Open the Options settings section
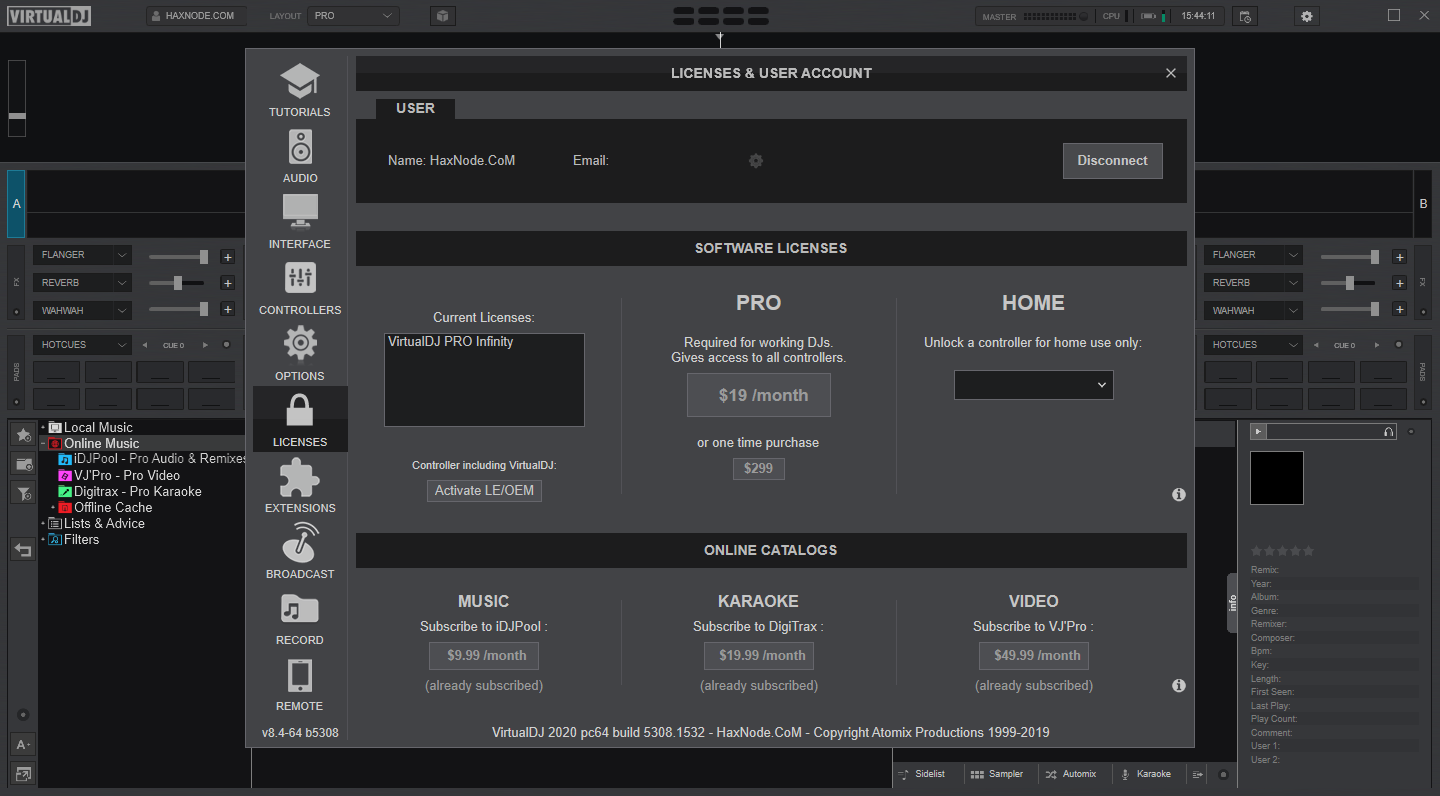 click(x=299, y=354)
